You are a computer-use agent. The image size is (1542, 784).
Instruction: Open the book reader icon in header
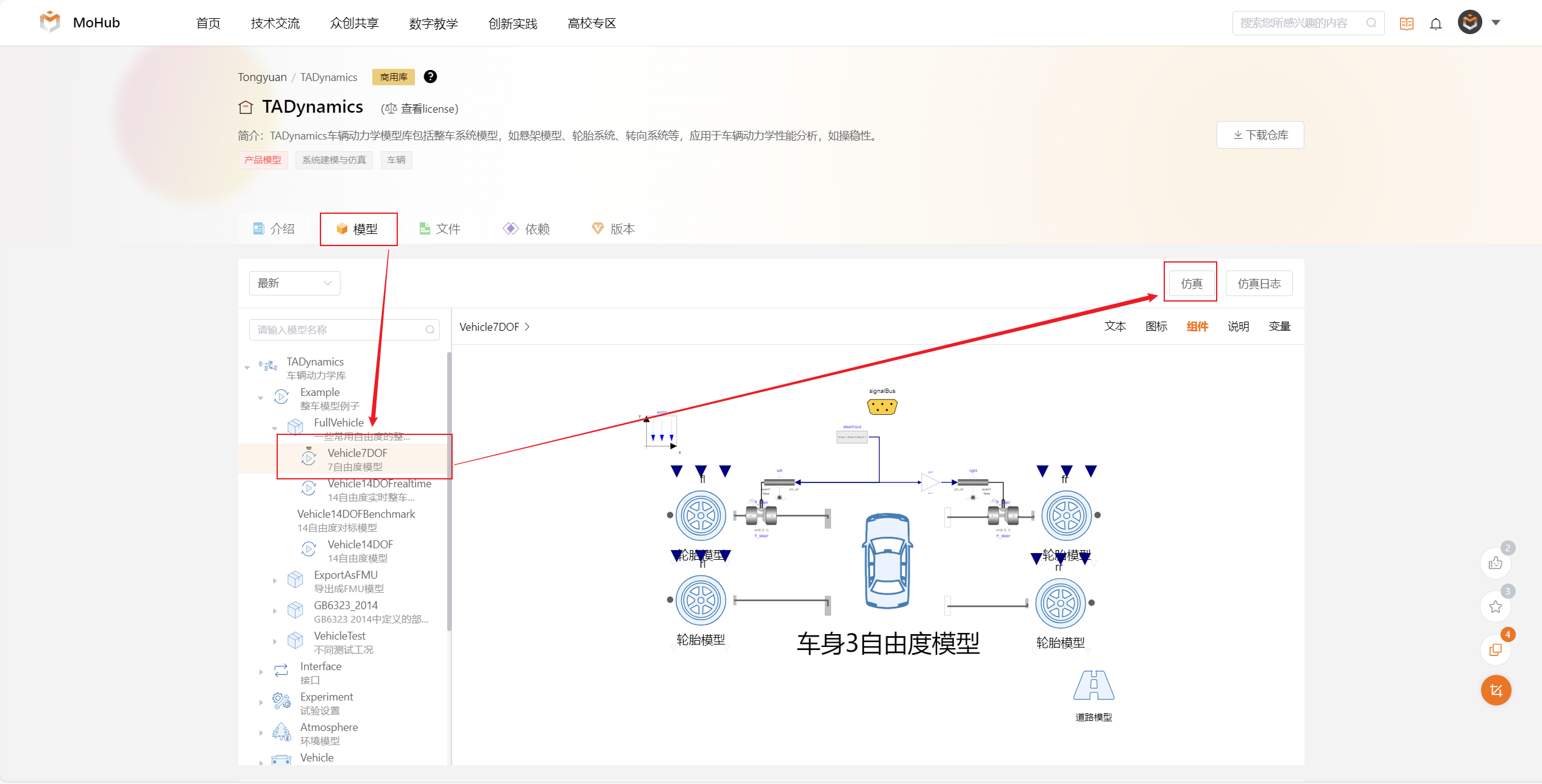[x=1407, y=24]
